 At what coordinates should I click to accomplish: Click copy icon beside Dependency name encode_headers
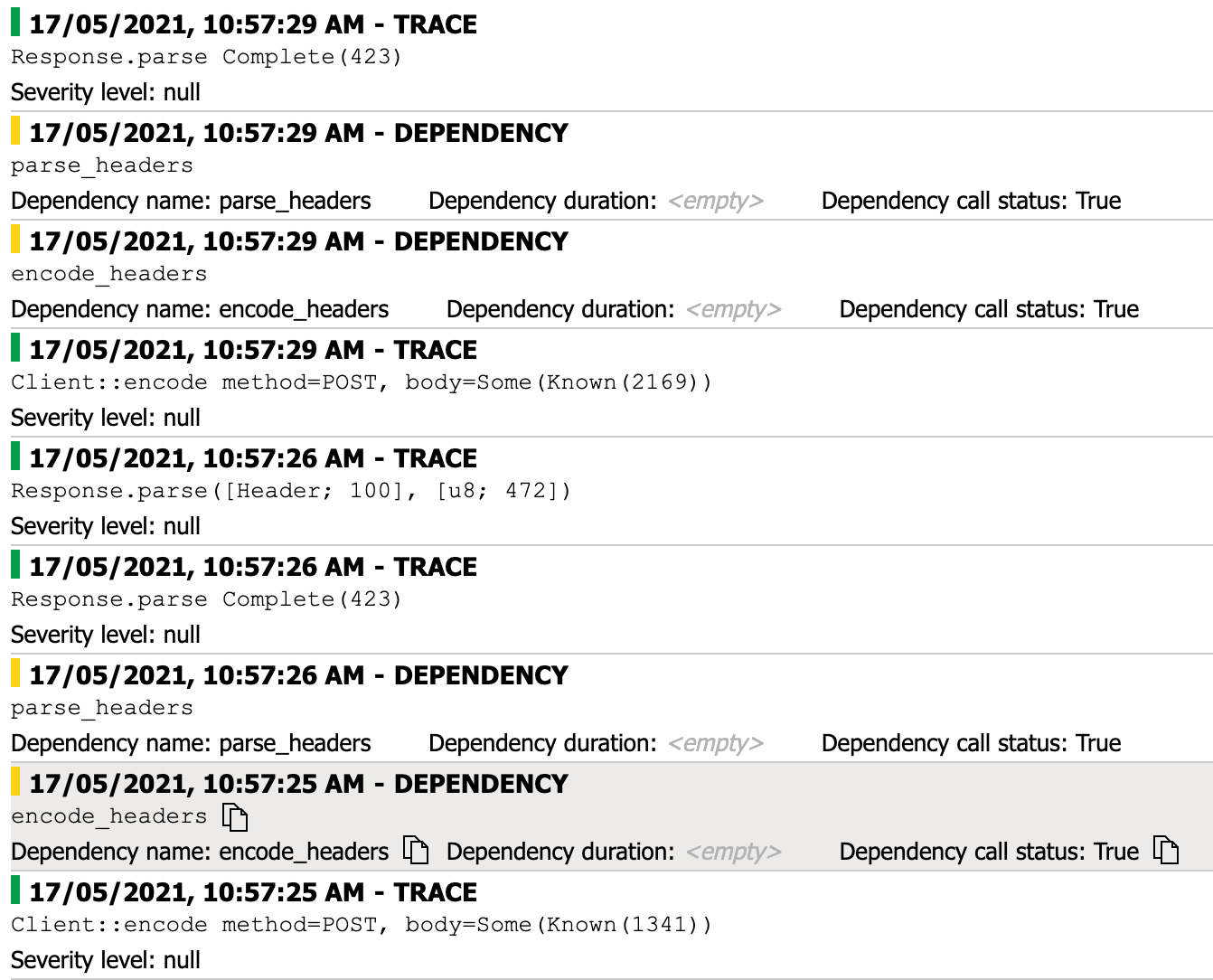415,851
